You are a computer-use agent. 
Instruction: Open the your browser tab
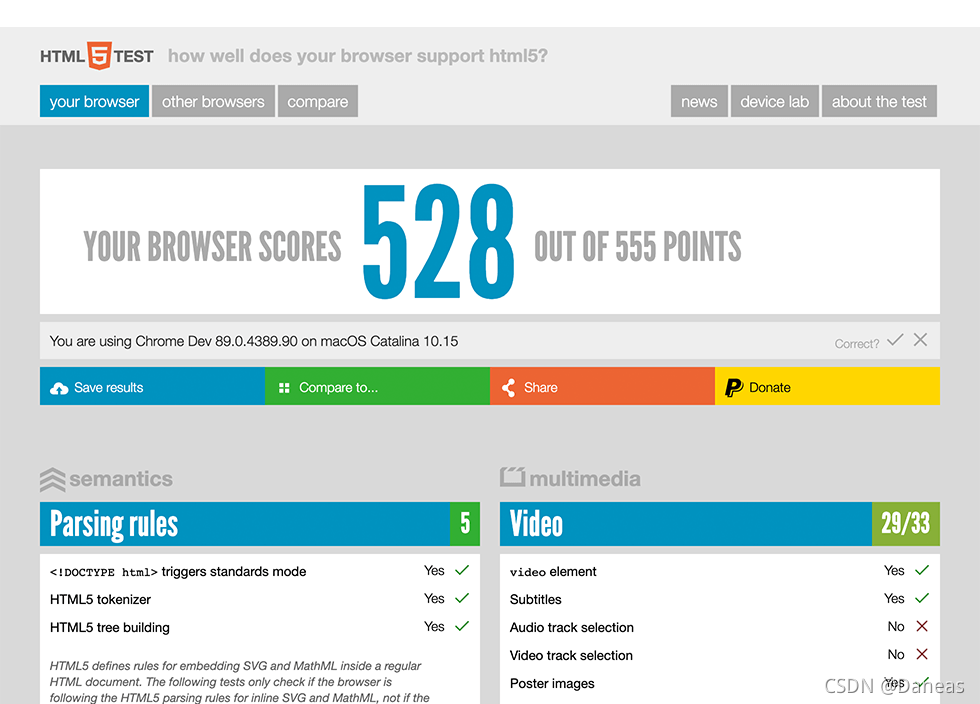[94, 101]
